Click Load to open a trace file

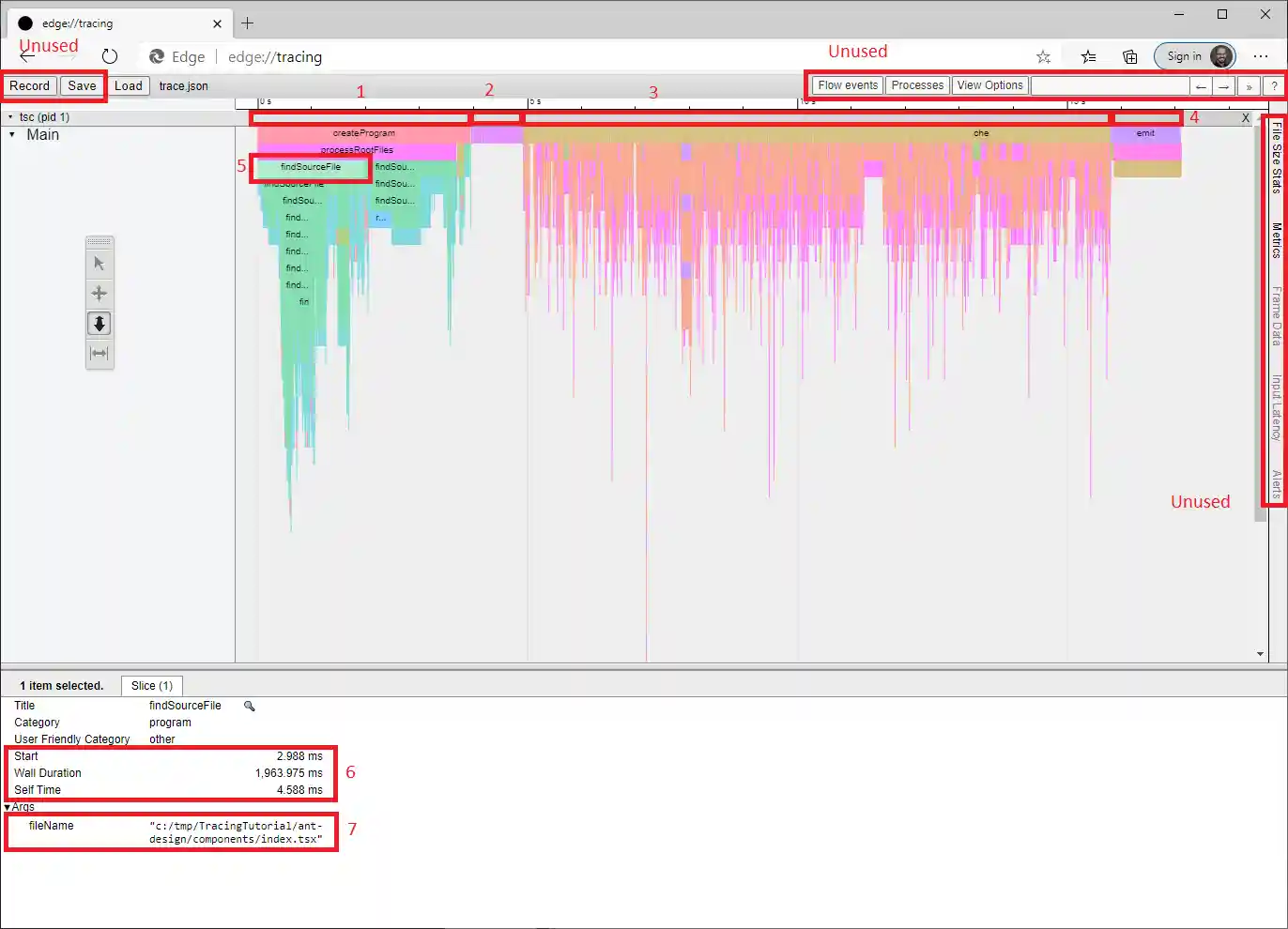click(x=129, y=85)
